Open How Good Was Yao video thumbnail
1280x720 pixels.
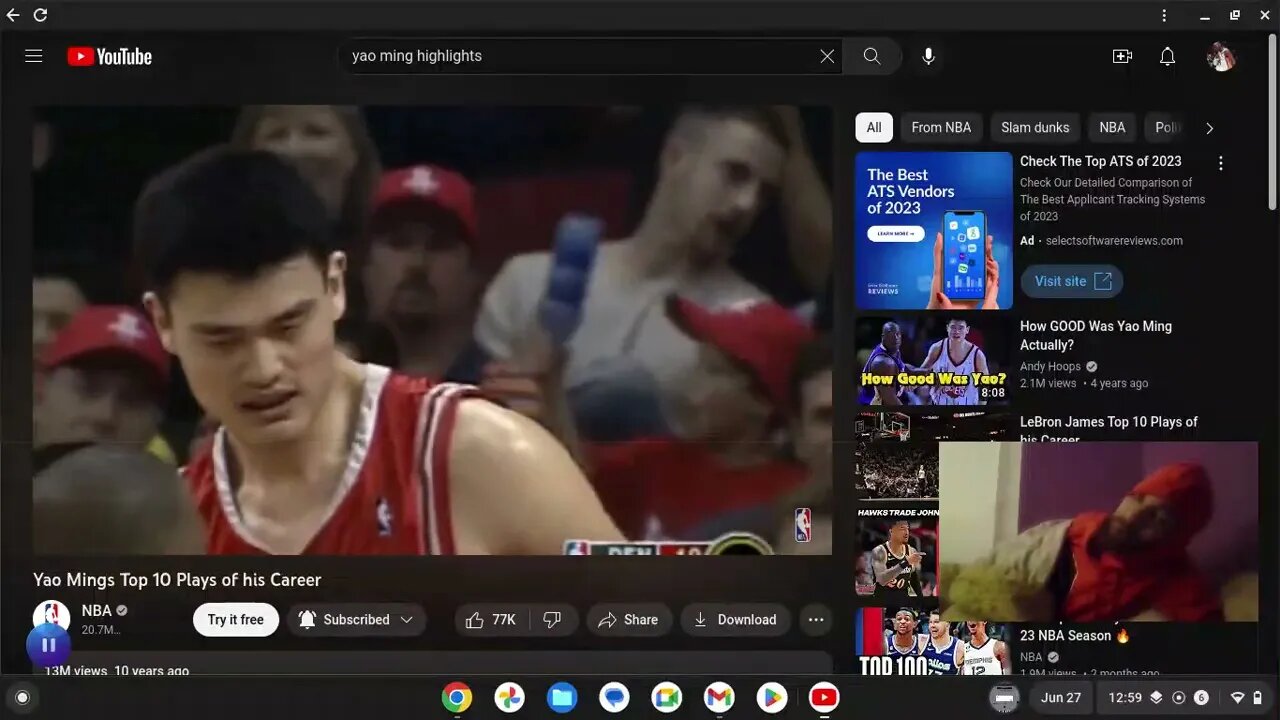click(934, 361)
